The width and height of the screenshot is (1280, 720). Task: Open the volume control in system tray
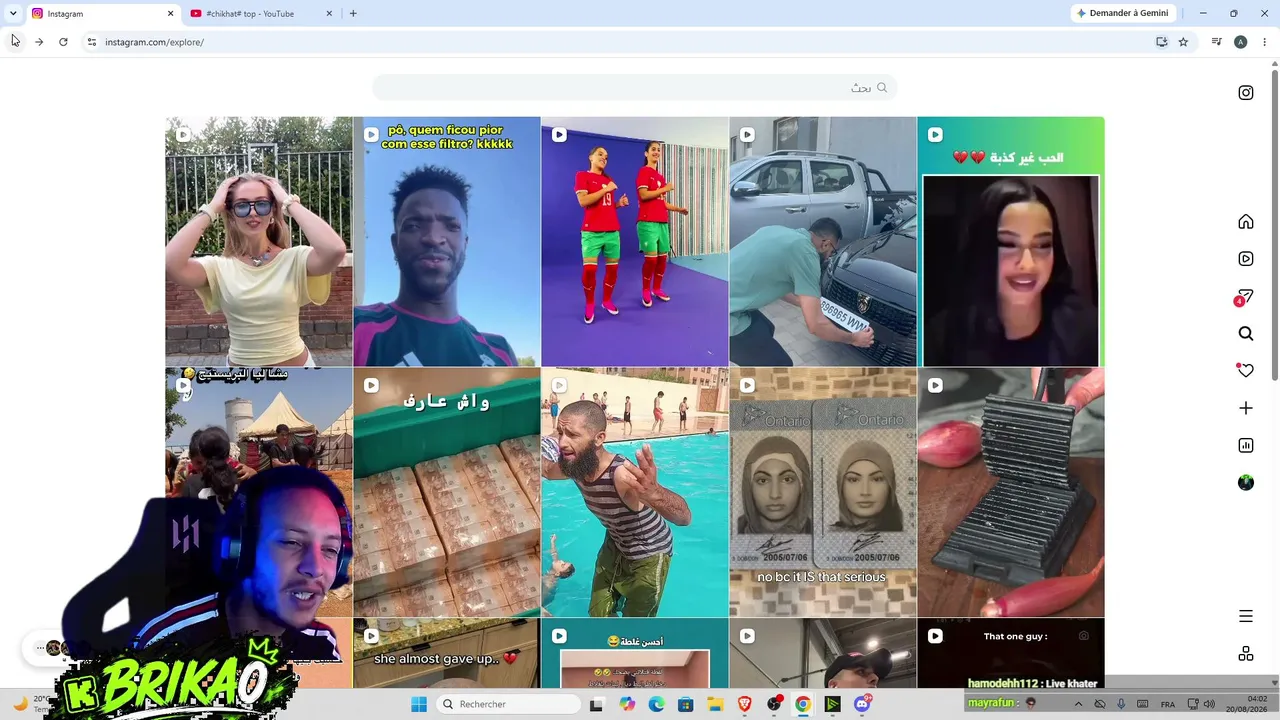click(1210, 704)
